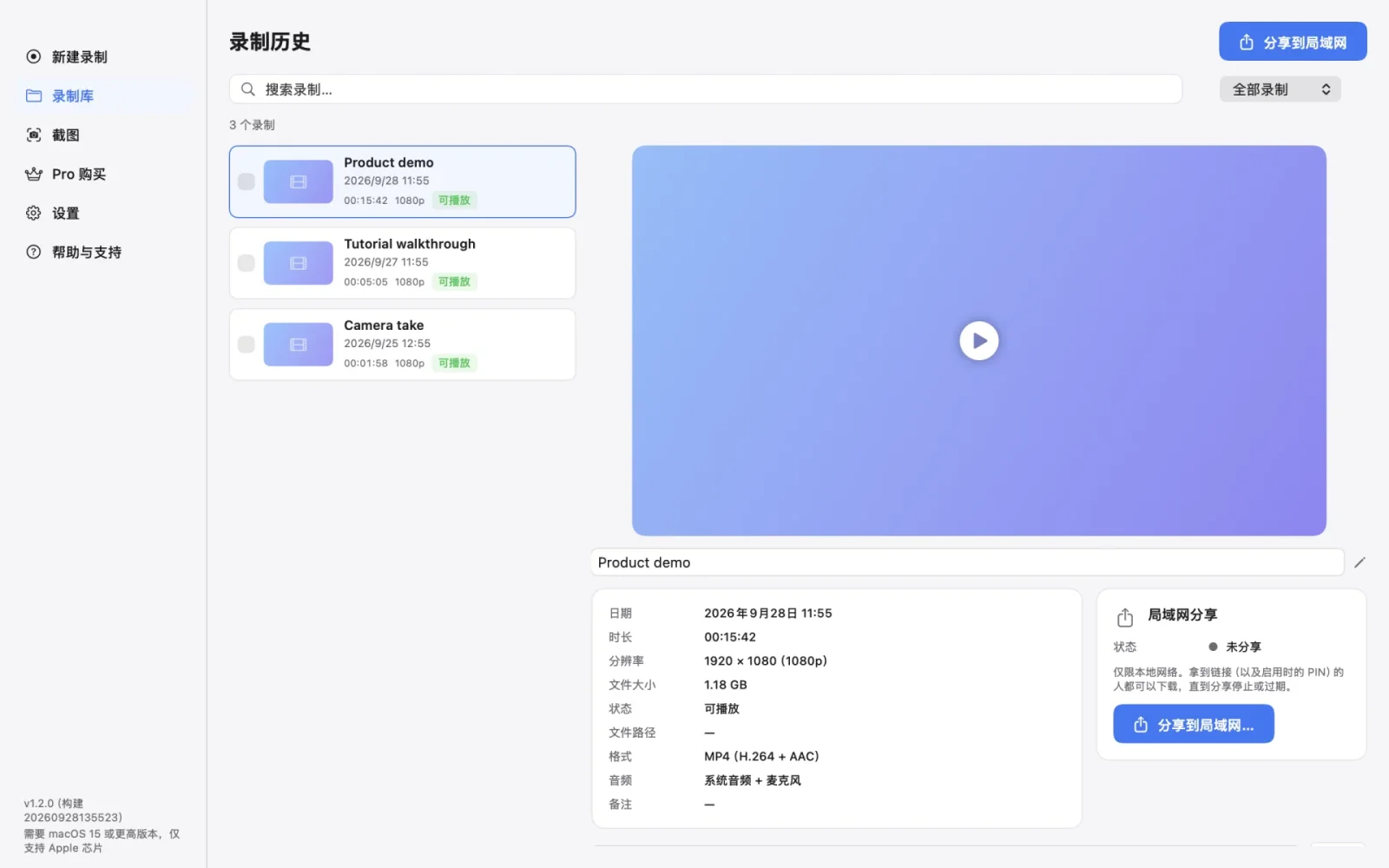Focus the 搜索录制 search field
This screenshot has height=868, width=1389.
706,89
